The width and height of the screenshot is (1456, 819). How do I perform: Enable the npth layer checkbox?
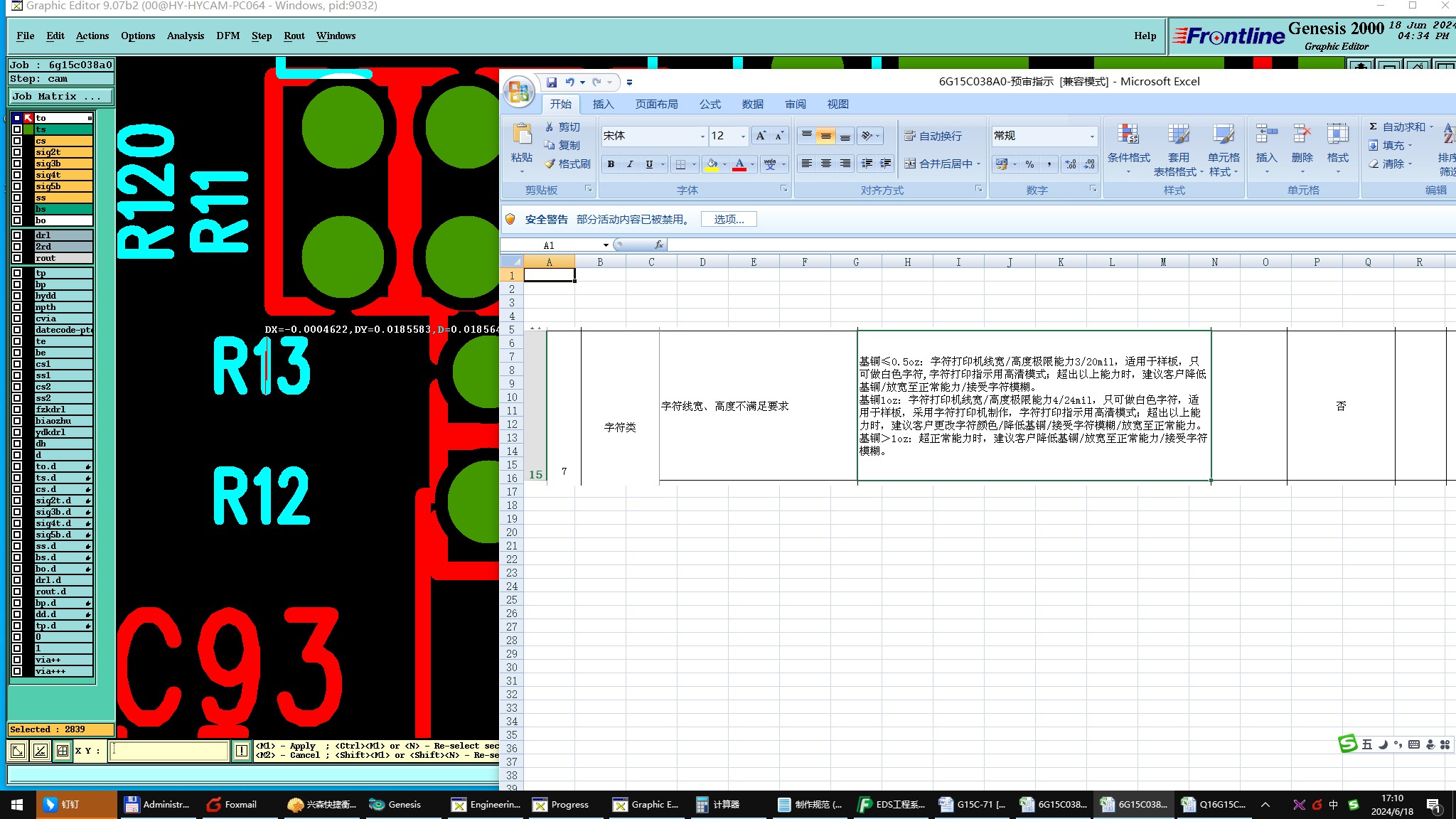(17, 307)
